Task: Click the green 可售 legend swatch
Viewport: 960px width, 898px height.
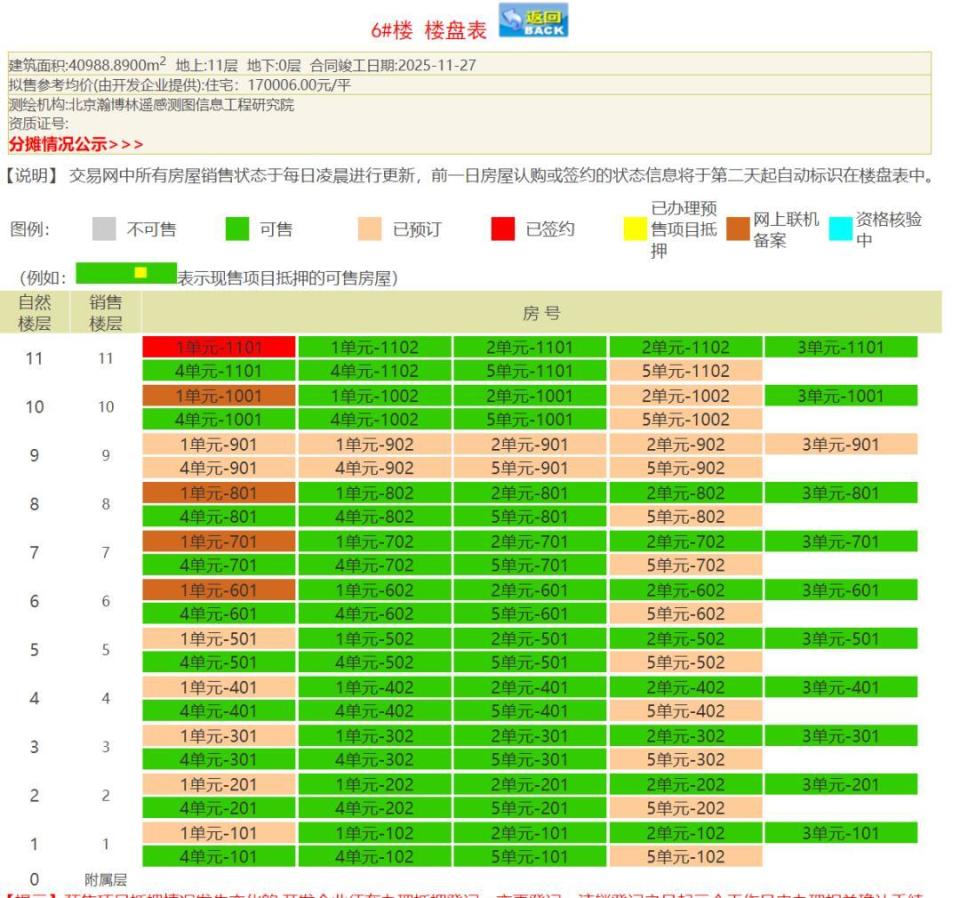Action: point(236,230)
